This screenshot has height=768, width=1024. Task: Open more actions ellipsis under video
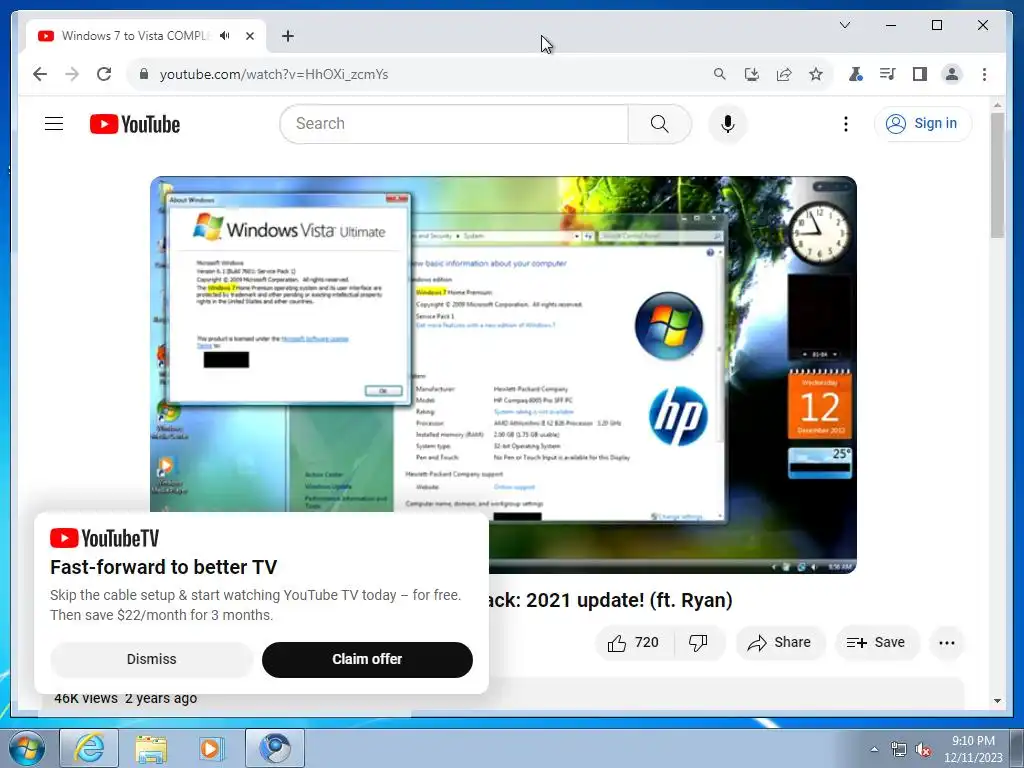point(946,643)
